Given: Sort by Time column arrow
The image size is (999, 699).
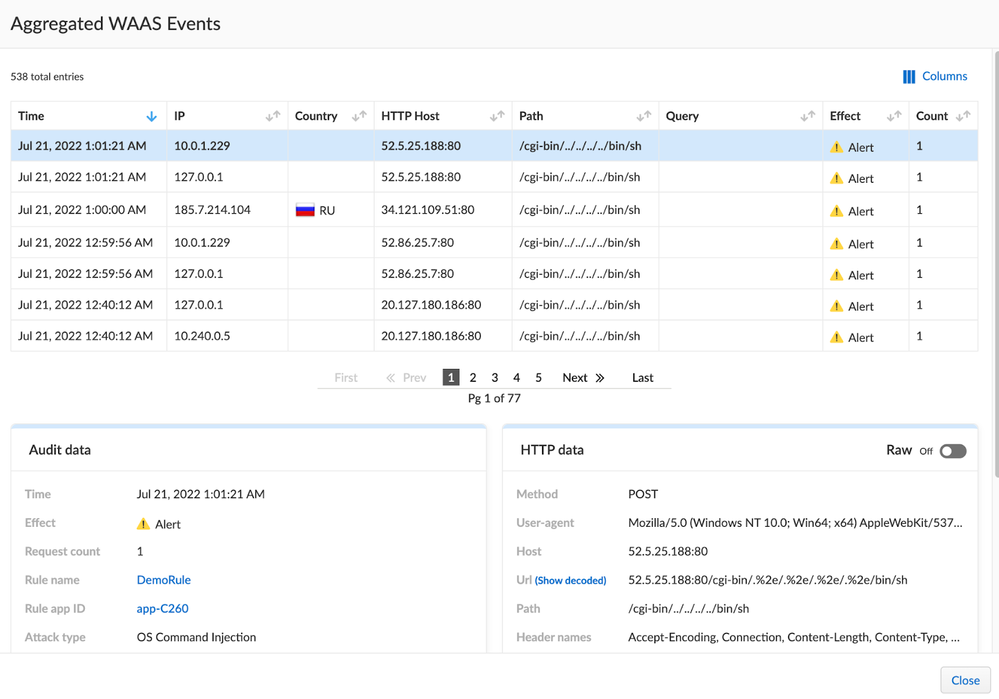Looking at the screenshot, I should pyautogui.click(x=151, y=117).
